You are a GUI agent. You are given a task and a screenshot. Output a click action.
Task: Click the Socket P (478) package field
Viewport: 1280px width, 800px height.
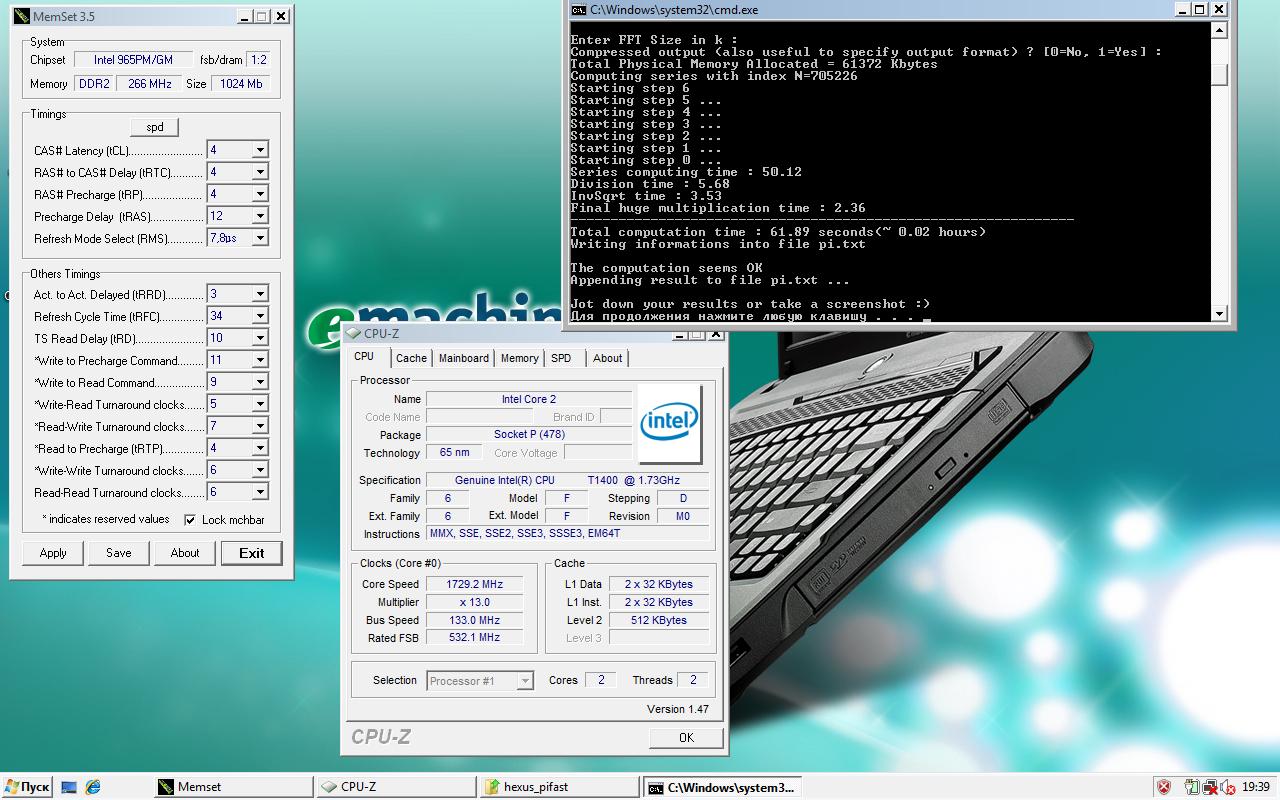tap(529, 435)
